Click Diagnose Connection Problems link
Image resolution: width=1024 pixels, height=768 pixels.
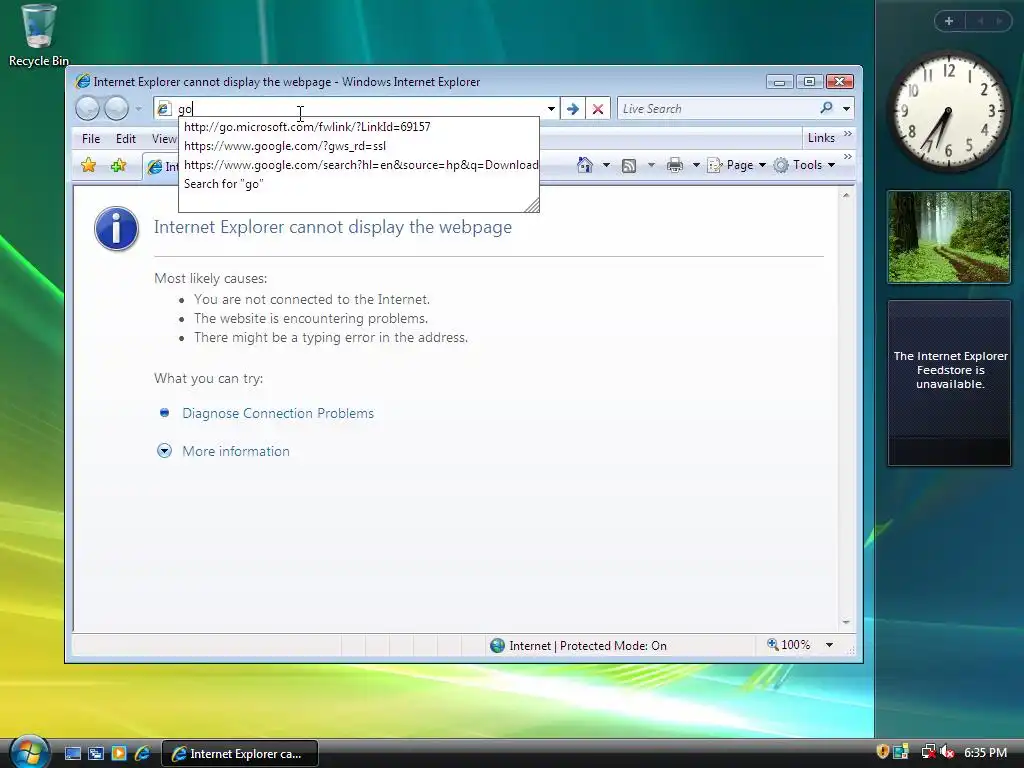278,413
